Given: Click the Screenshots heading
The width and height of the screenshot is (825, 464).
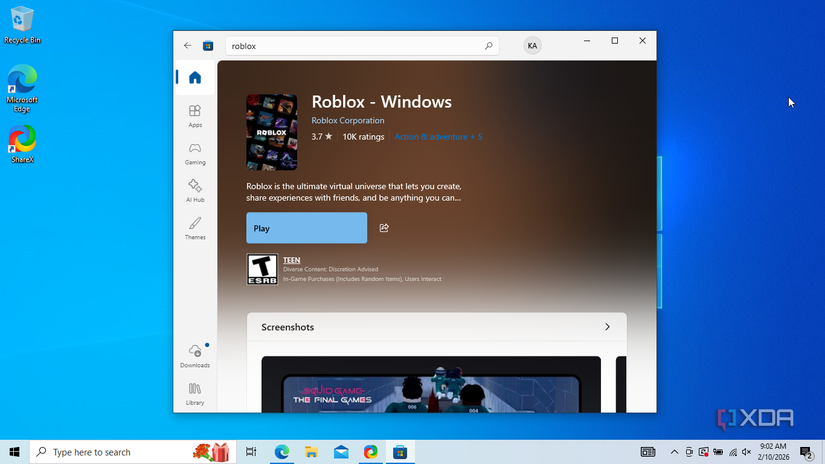Looking at the screenshot, I should [x=288, y=327].
